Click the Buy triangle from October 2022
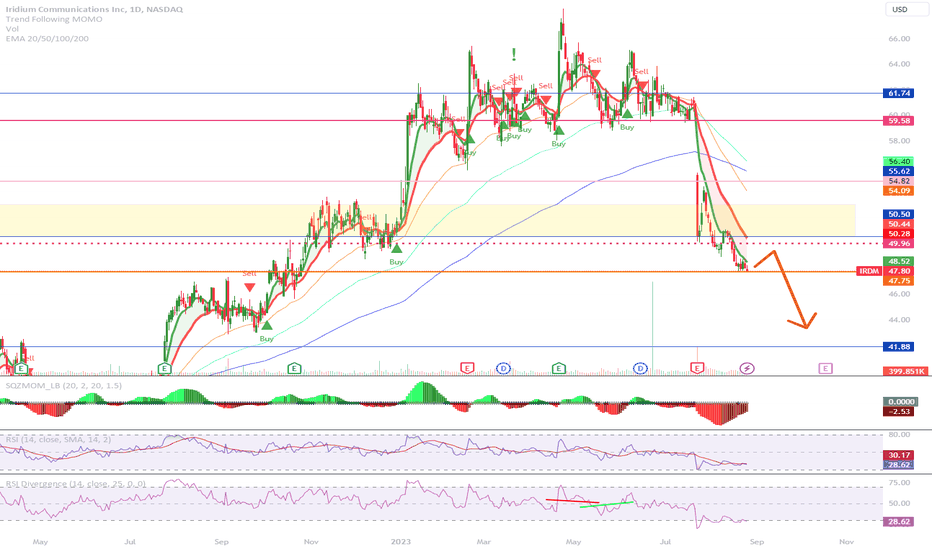932x550 pixels. [266, 325]
